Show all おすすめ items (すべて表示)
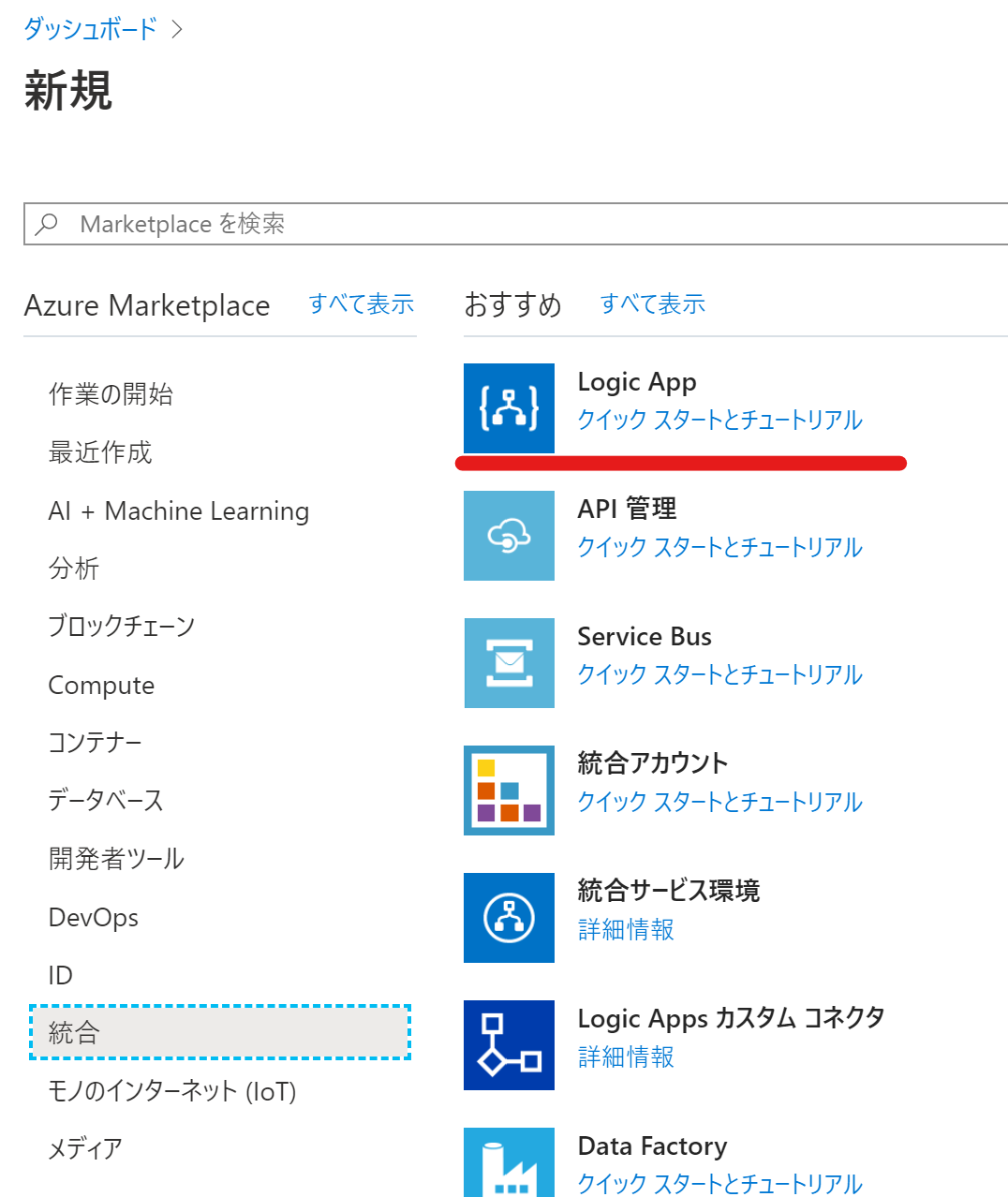This screenshot has height=1197, width=1008. pyautogui.click(x=653, y=304)
